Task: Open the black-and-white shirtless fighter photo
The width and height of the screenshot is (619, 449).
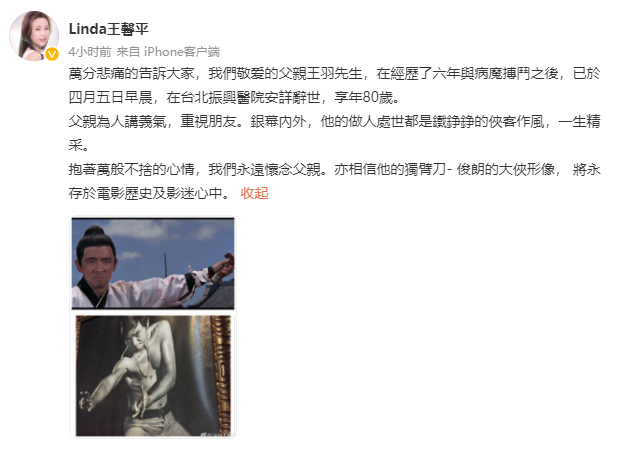Action: tap(153, 376)
